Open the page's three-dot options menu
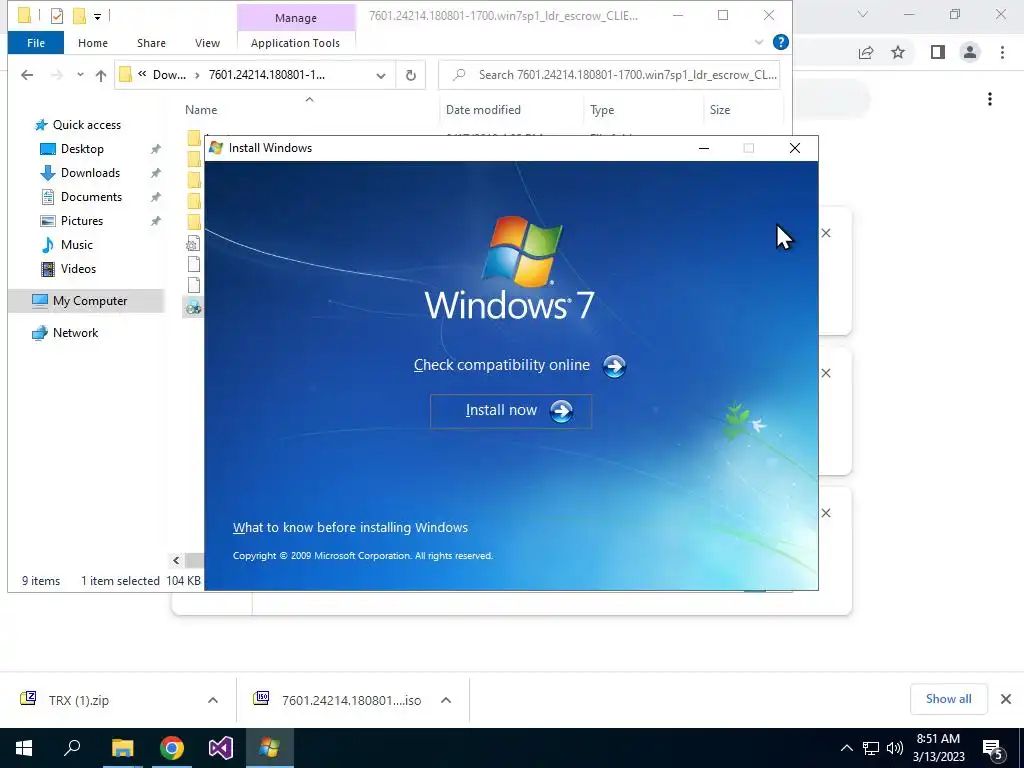This screenshot has height=768, width=1024. [990, 99]
